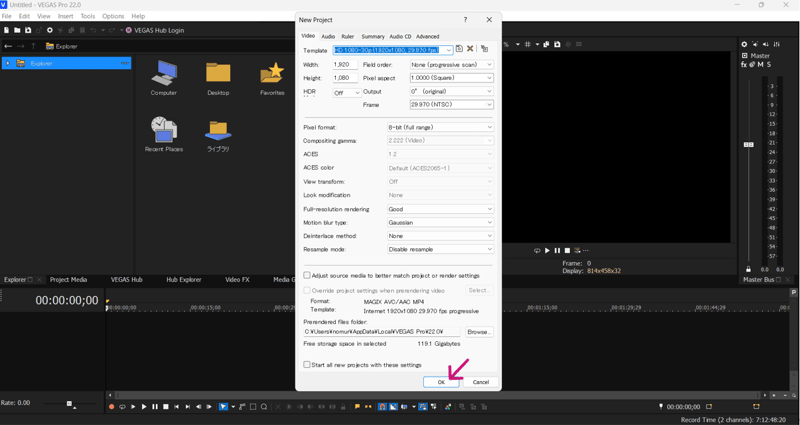Open the Computer location in Explorer
The width and height of the screenshot is (800, 425).
coord(164,78)
